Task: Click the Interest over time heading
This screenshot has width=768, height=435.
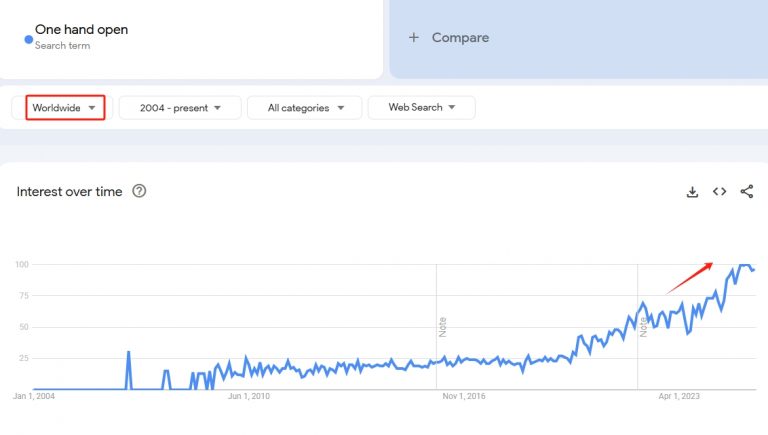Action: [x=69, y=191]
